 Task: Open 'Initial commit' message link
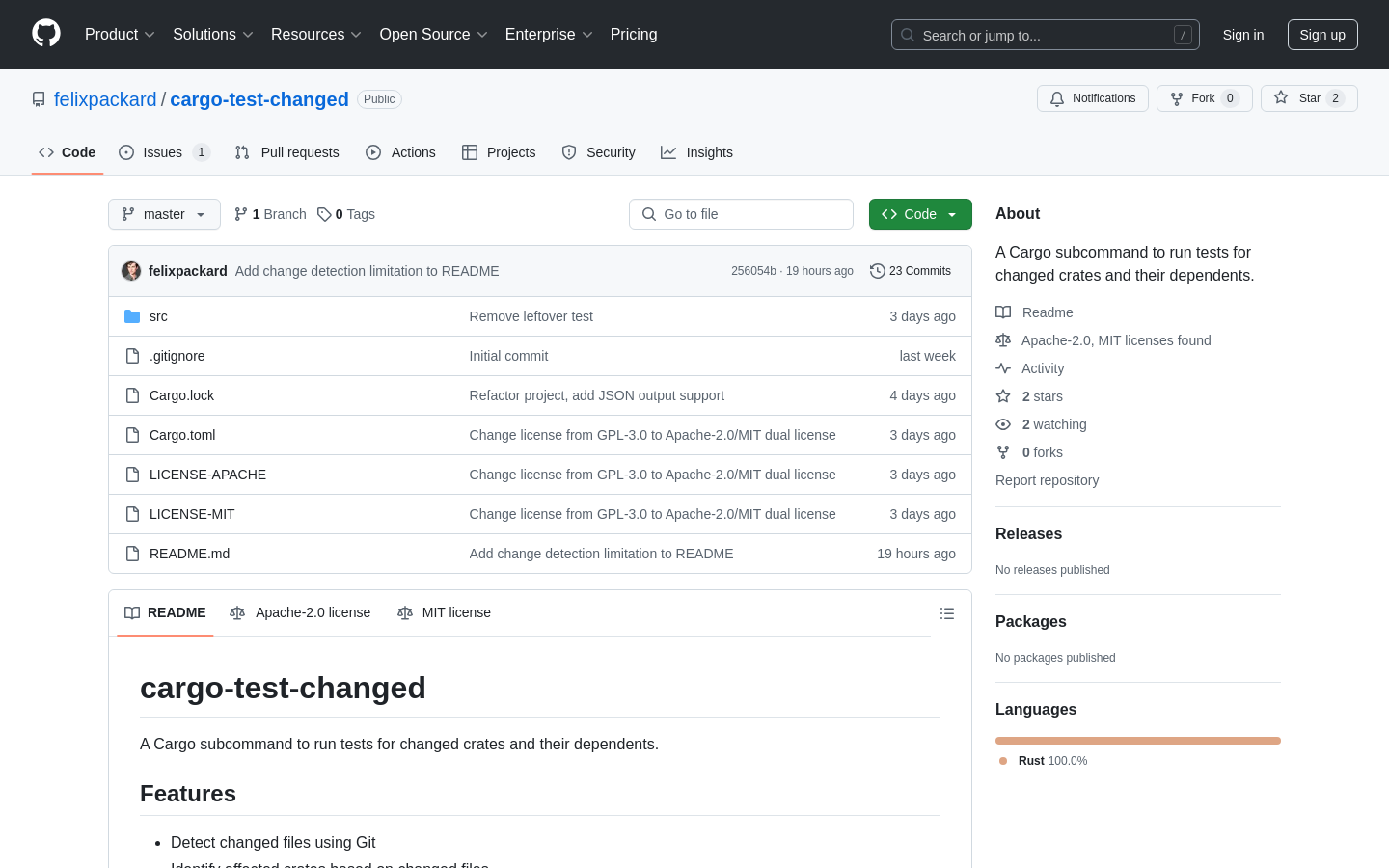coord(508,356)
